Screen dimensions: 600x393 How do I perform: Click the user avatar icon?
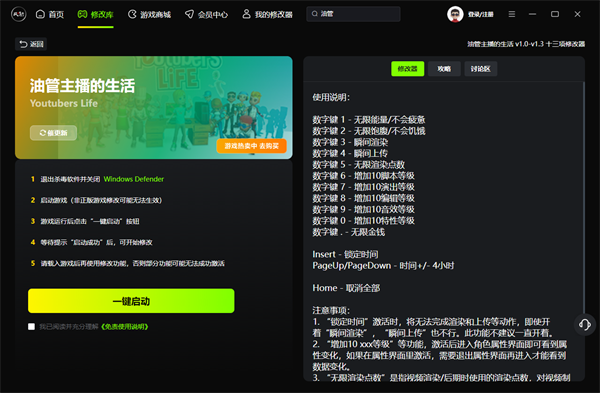click(455, 15)
